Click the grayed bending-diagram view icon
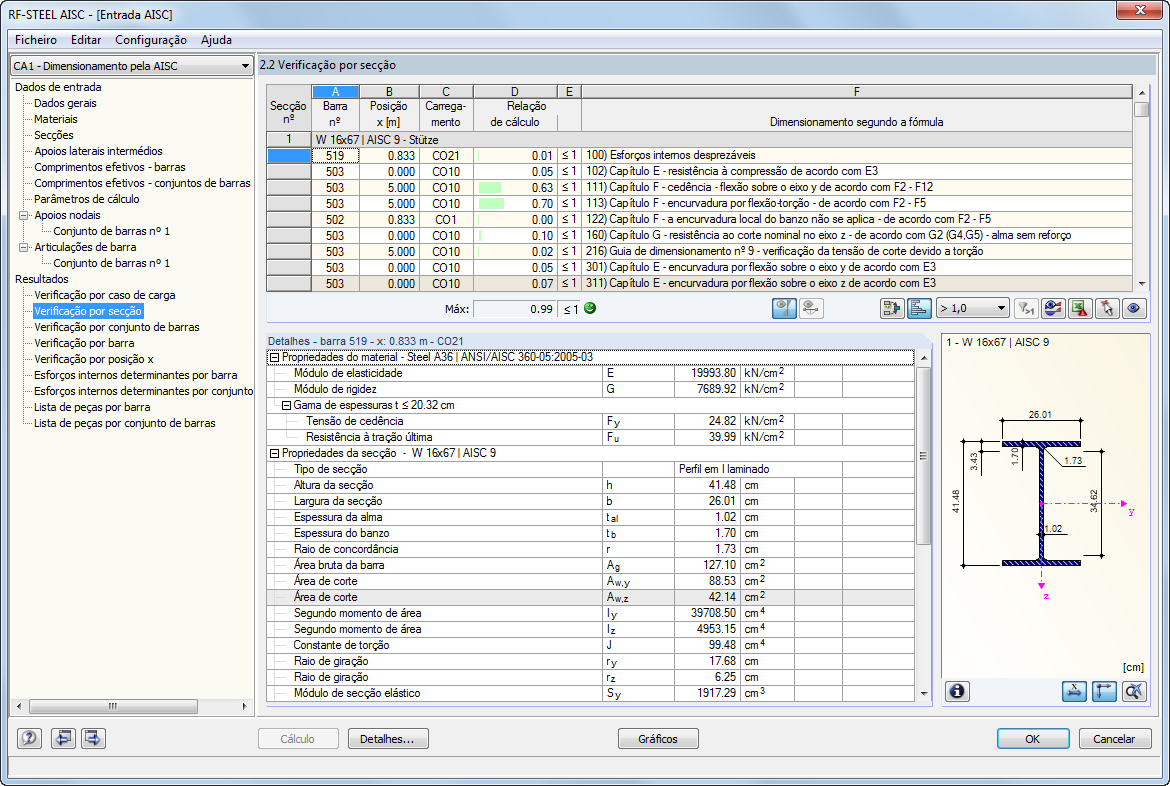Image resolution: width=1170 pixels, height=786 pixels. click(811, 308)
